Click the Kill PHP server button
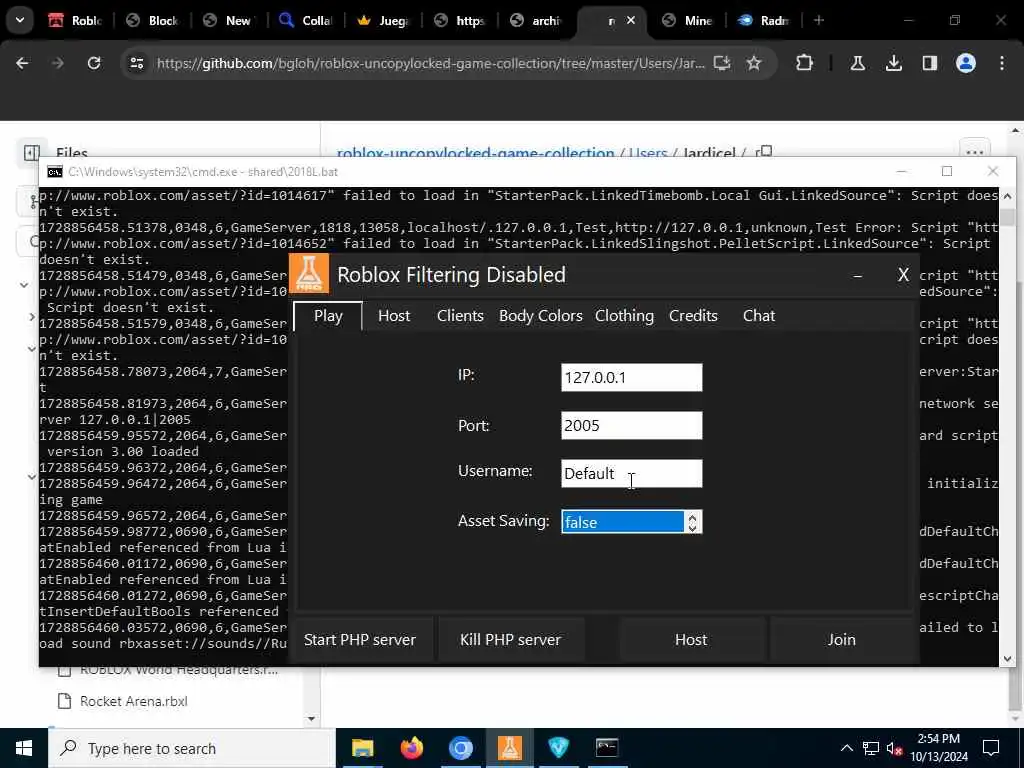Viewport: 1024px width, 768px height. 511,640
